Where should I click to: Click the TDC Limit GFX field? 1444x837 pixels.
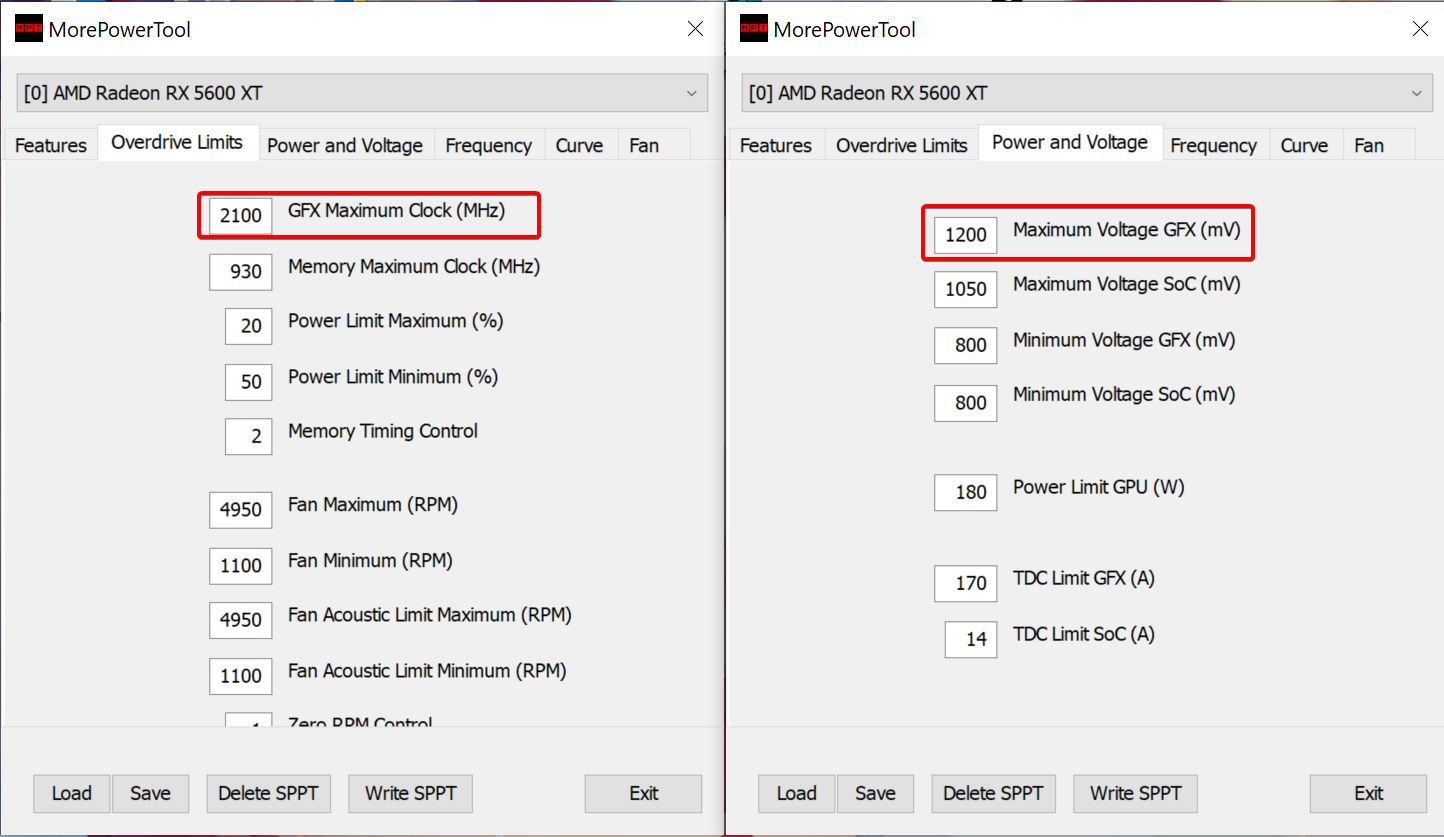[x=966, y=583]
